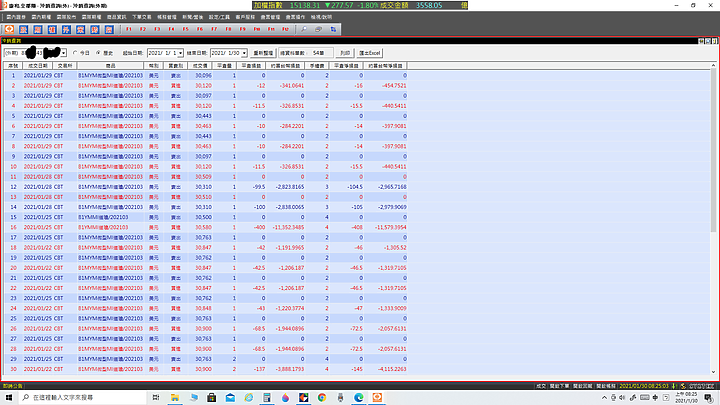Open the 新聞/盤後 menu
The height and width of the screenshot is (405, 720).
pos(192,17)
